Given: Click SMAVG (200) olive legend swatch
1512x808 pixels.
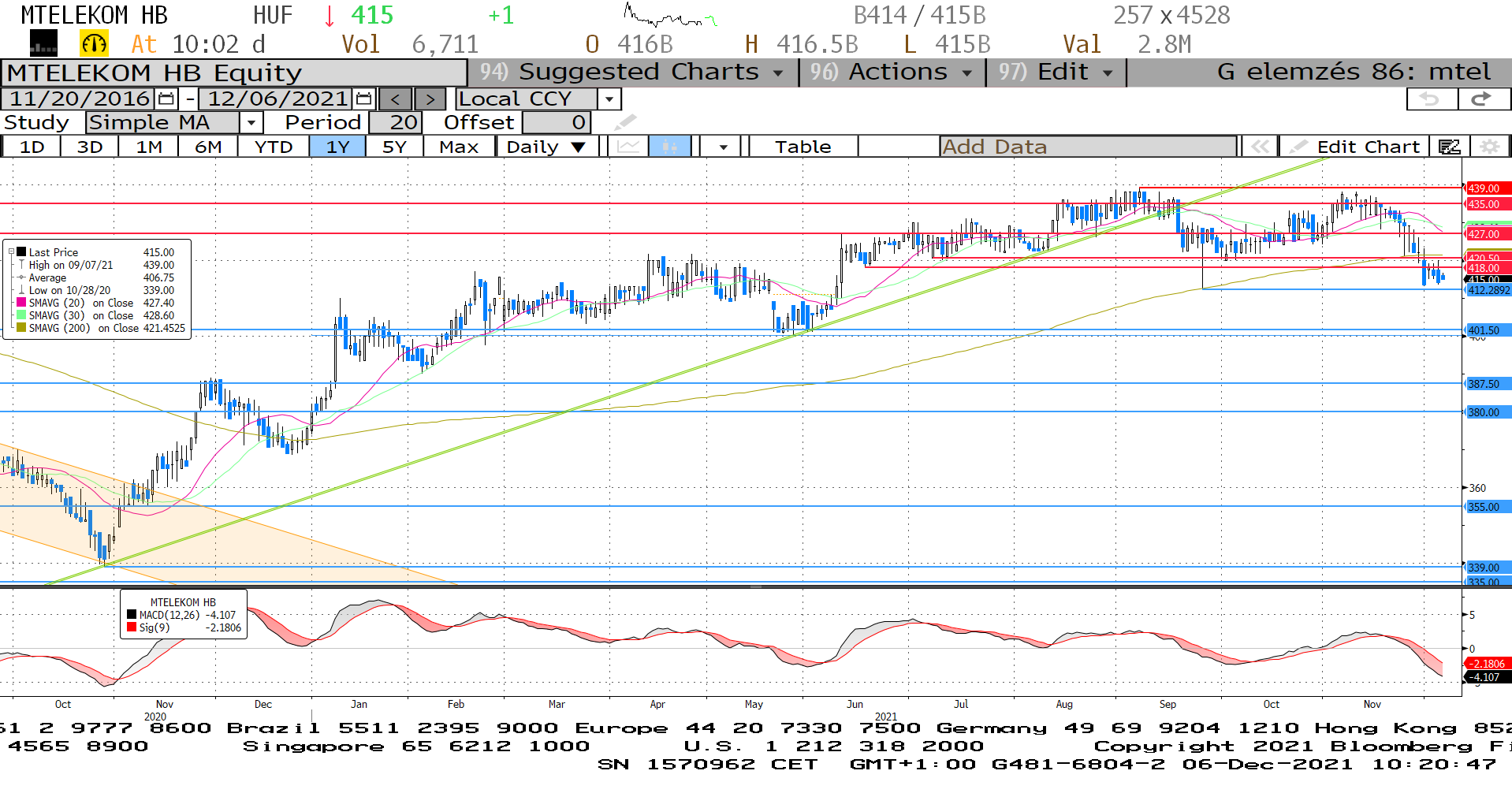Looking at the screenshot, I should [22, 328].
